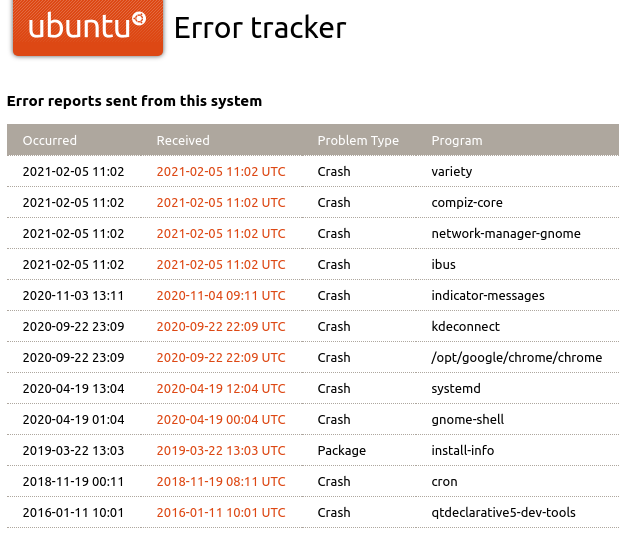Open the received report link for compiz-core

[221, 202]
